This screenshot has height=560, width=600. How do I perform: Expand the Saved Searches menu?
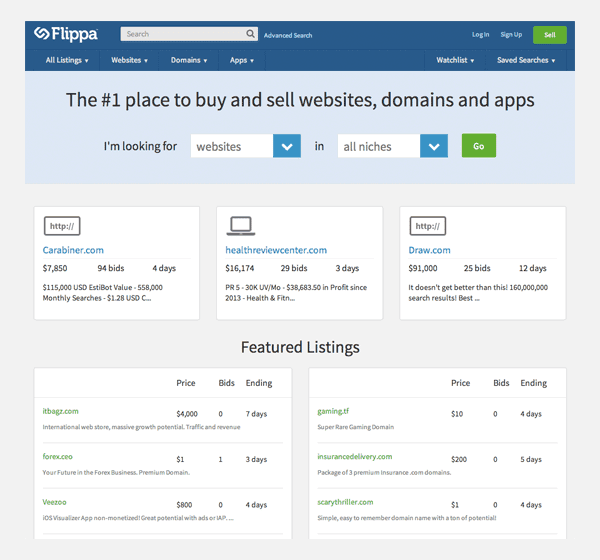pos(526,60)
